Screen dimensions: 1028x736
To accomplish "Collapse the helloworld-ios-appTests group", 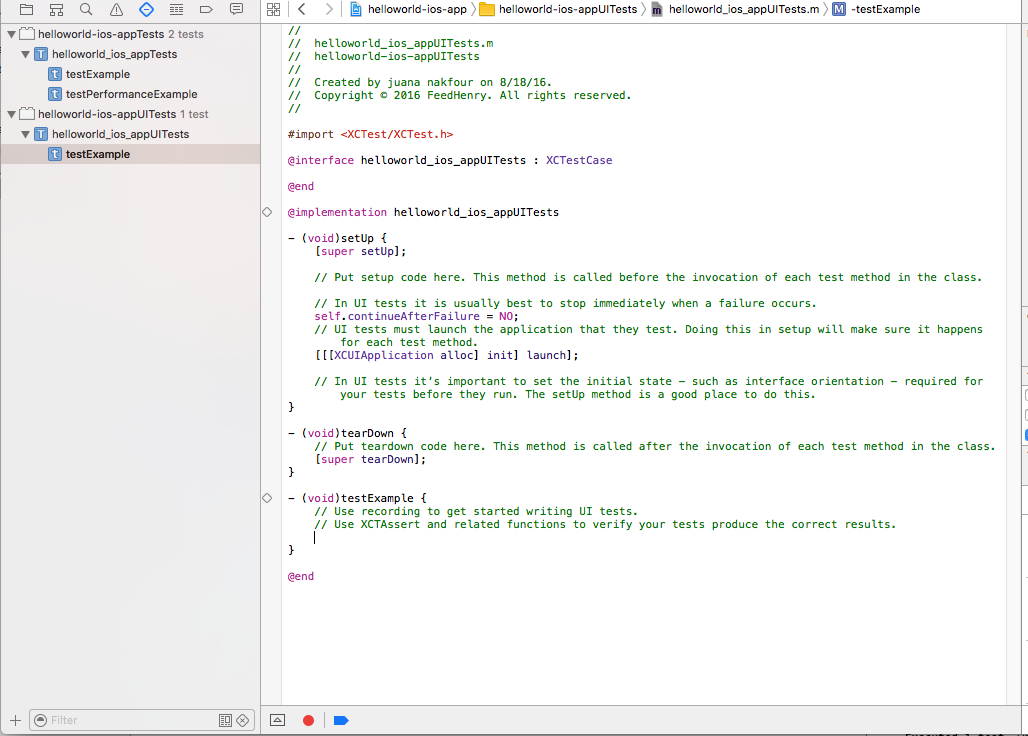I will tap(10, 33).
